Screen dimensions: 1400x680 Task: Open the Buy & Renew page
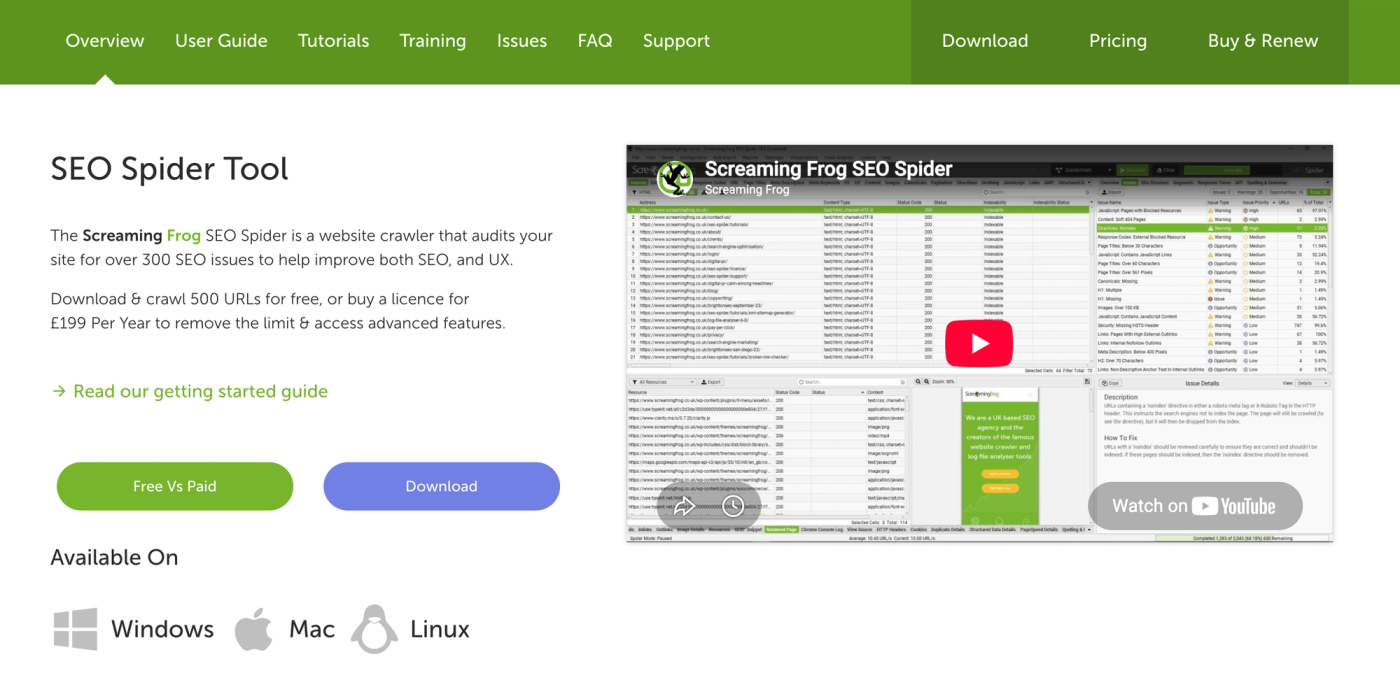tap(1263, 41)
